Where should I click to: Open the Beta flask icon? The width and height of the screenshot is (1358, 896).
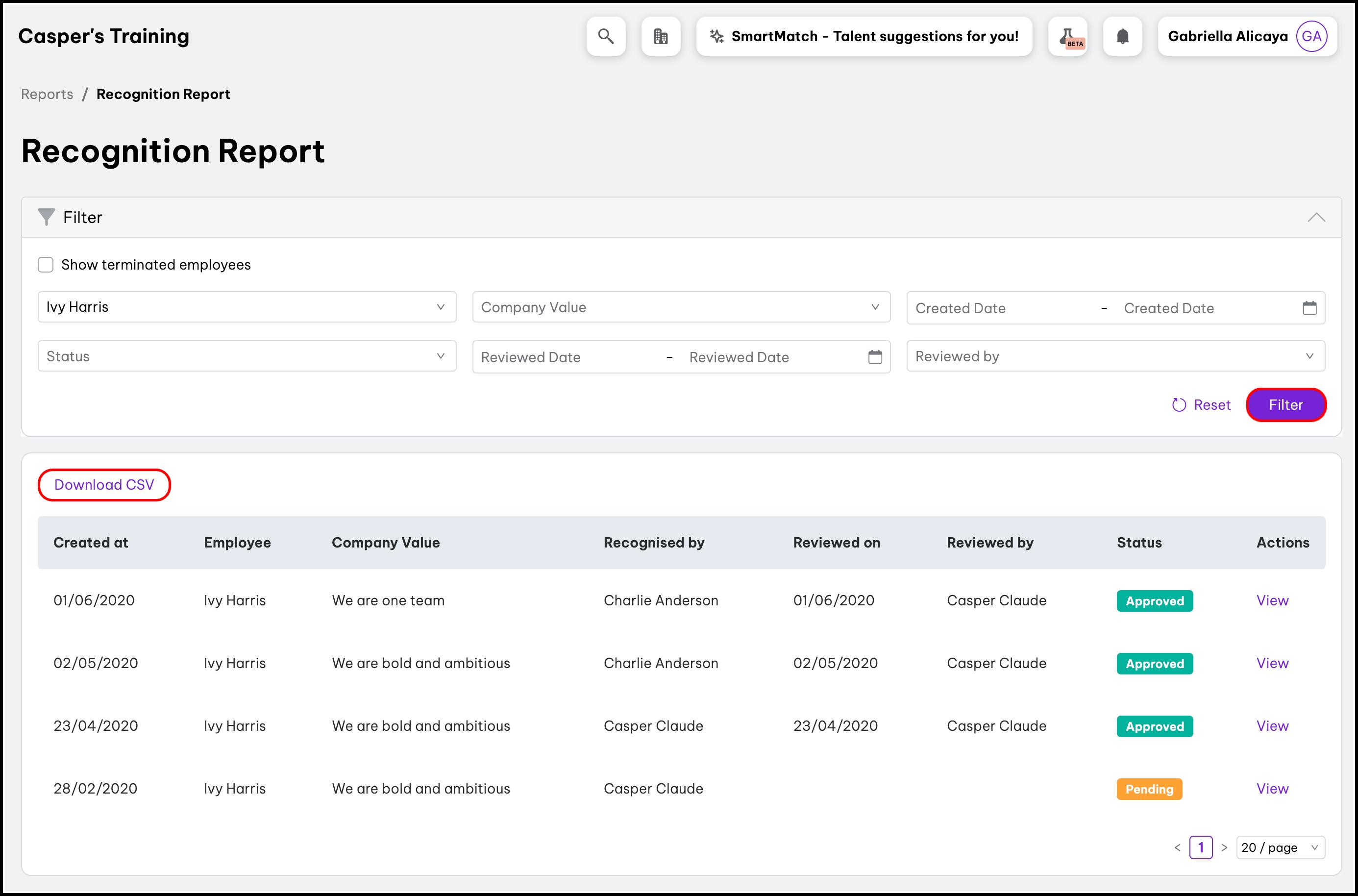1067,37
